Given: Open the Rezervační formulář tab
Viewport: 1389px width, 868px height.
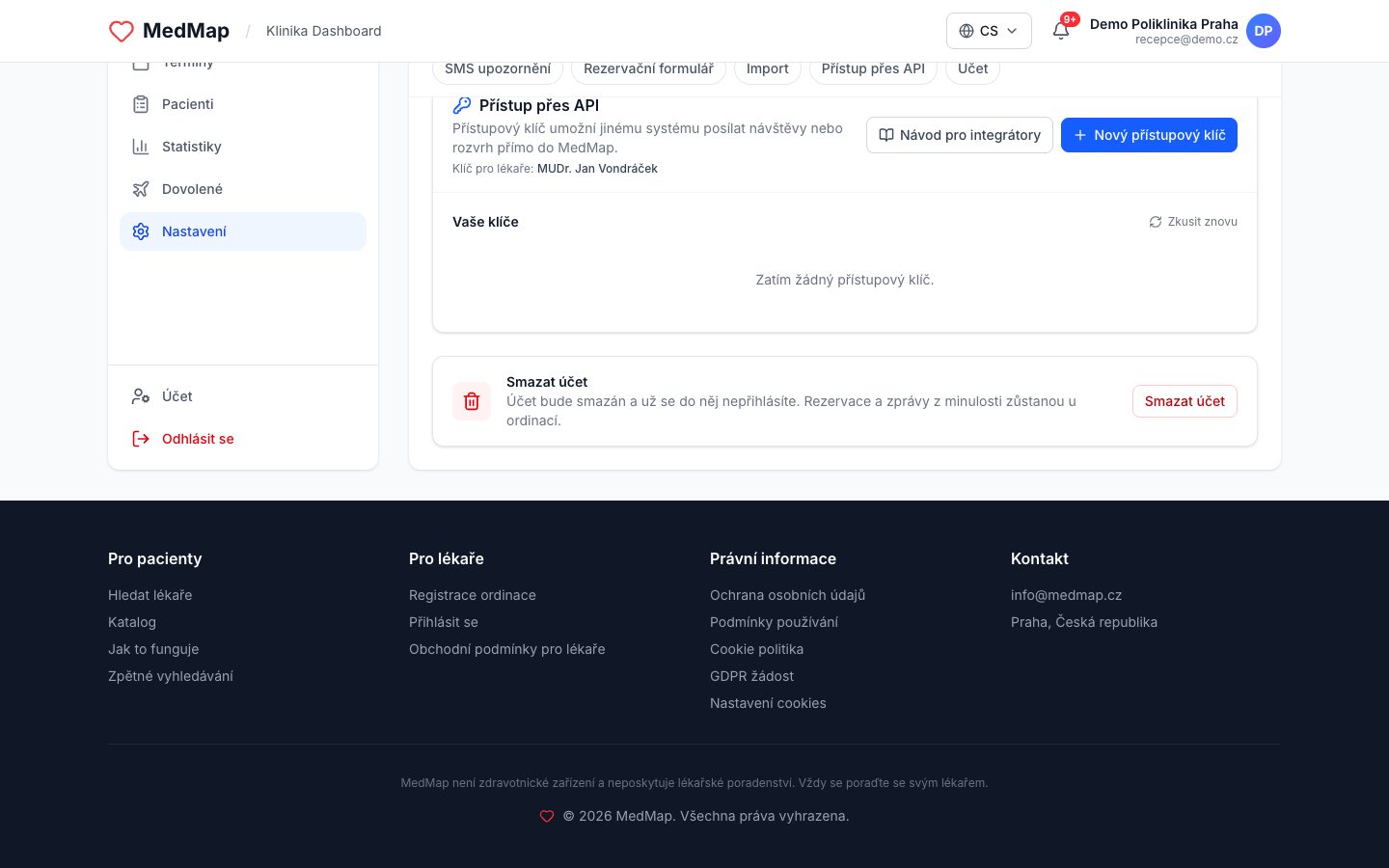Looking at the screenshot, I should point(648,68).
